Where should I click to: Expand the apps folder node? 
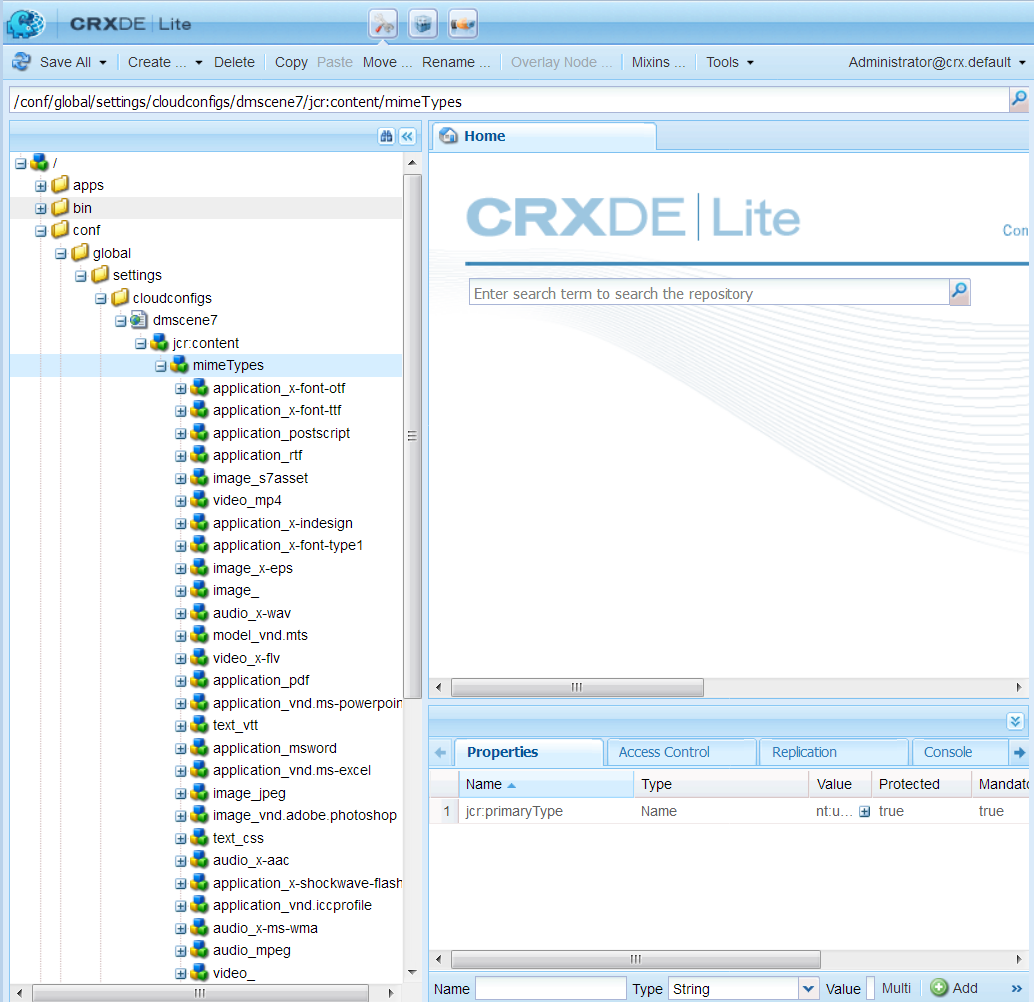pyautogui.click(x=41, y=186)
